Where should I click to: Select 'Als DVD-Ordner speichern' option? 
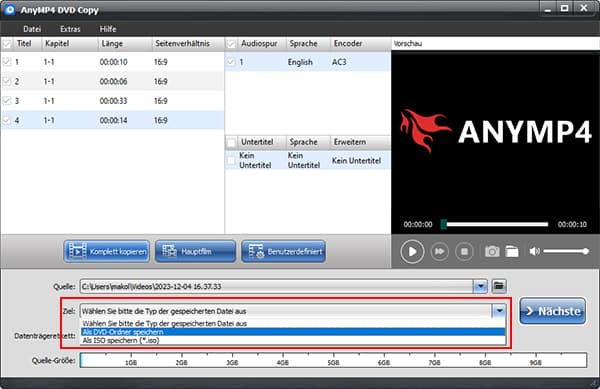293,332
